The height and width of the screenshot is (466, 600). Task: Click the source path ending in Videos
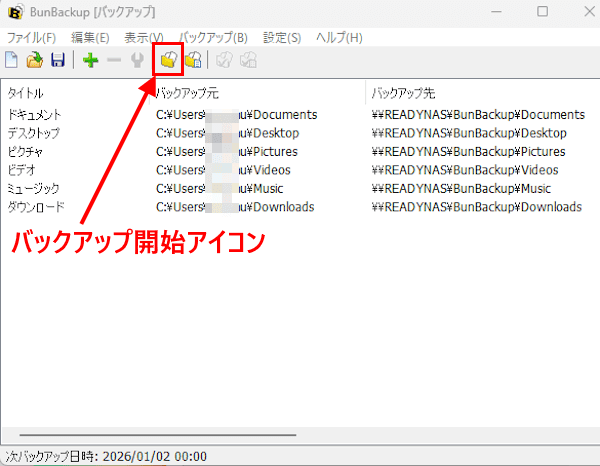[x=223, y=170]
